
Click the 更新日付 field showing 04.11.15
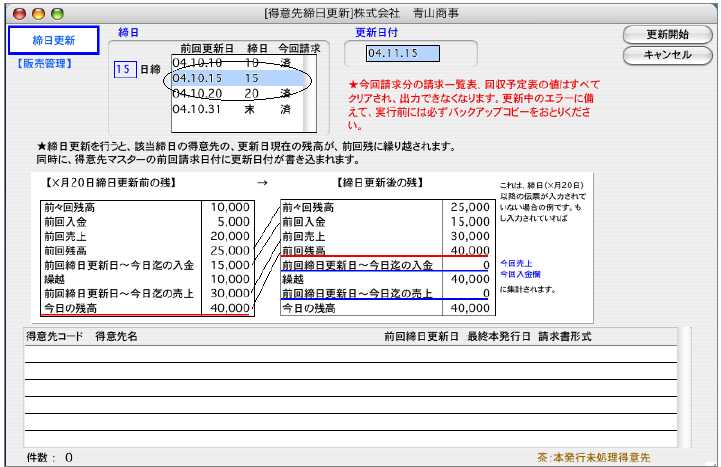click(405, 53)
